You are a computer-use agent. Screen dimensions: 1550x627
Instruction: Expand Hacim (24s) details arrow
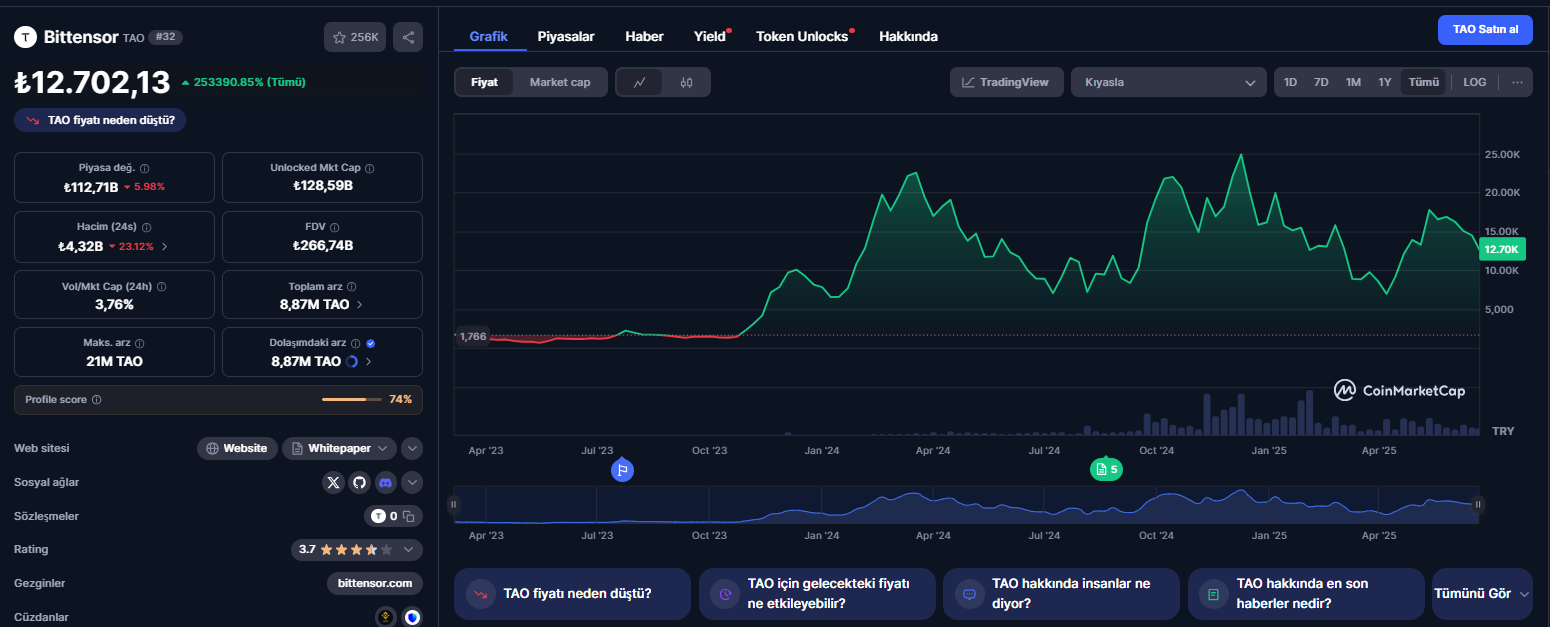165,246
